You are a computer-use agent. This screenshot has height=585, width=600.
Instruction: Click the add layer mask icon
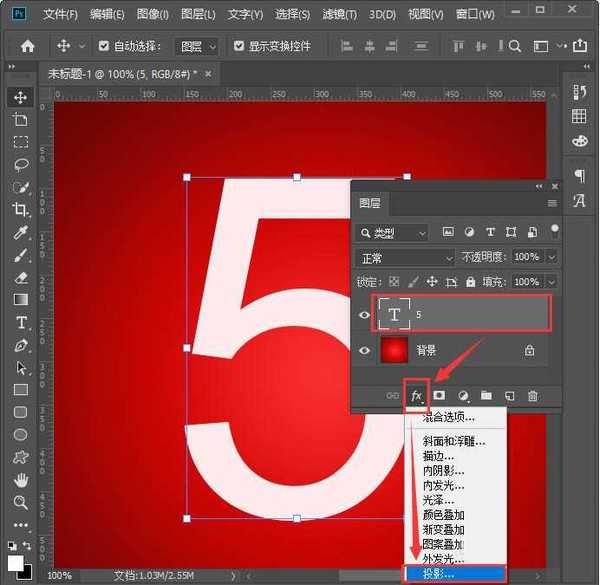[439, 396]
